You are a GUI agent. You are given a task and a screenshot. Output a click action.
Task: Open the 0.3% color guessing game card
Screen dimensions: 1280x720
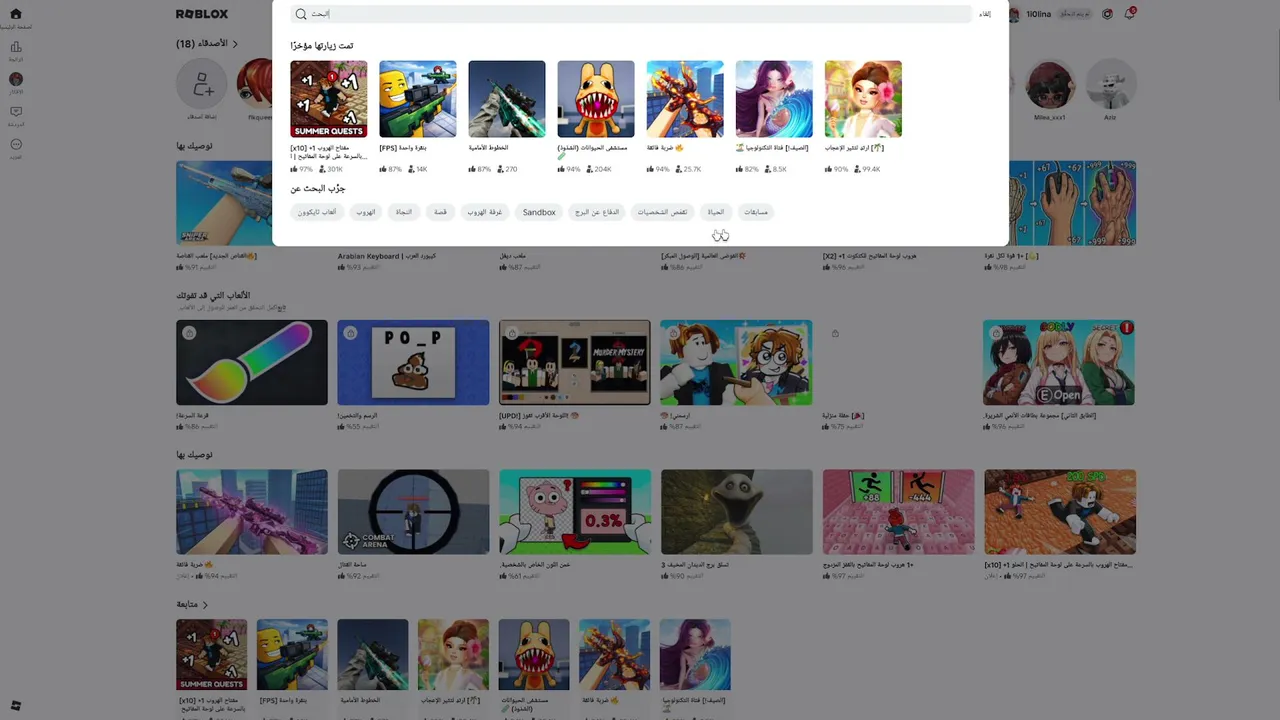(x=575, y=512)
